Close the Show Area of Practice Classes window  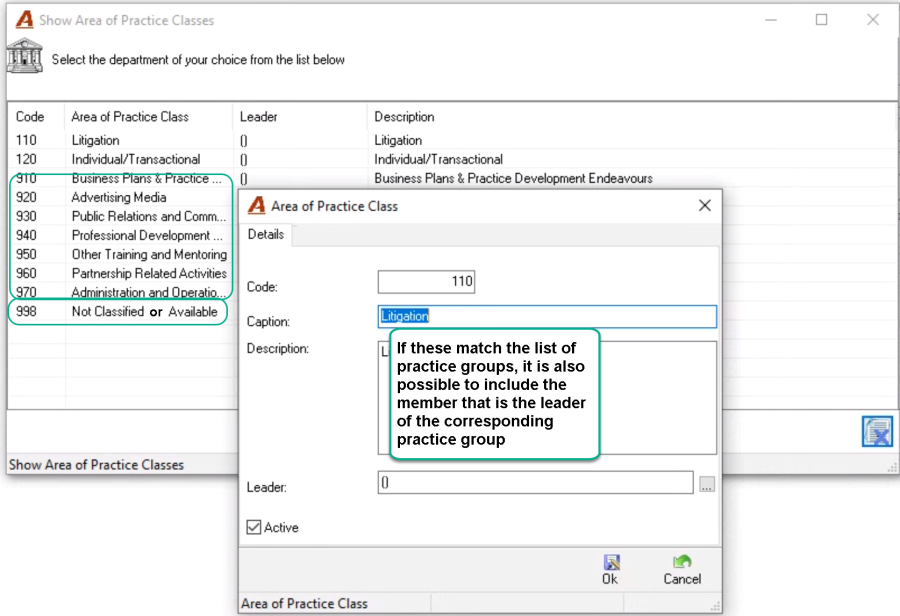coord(873,20)
